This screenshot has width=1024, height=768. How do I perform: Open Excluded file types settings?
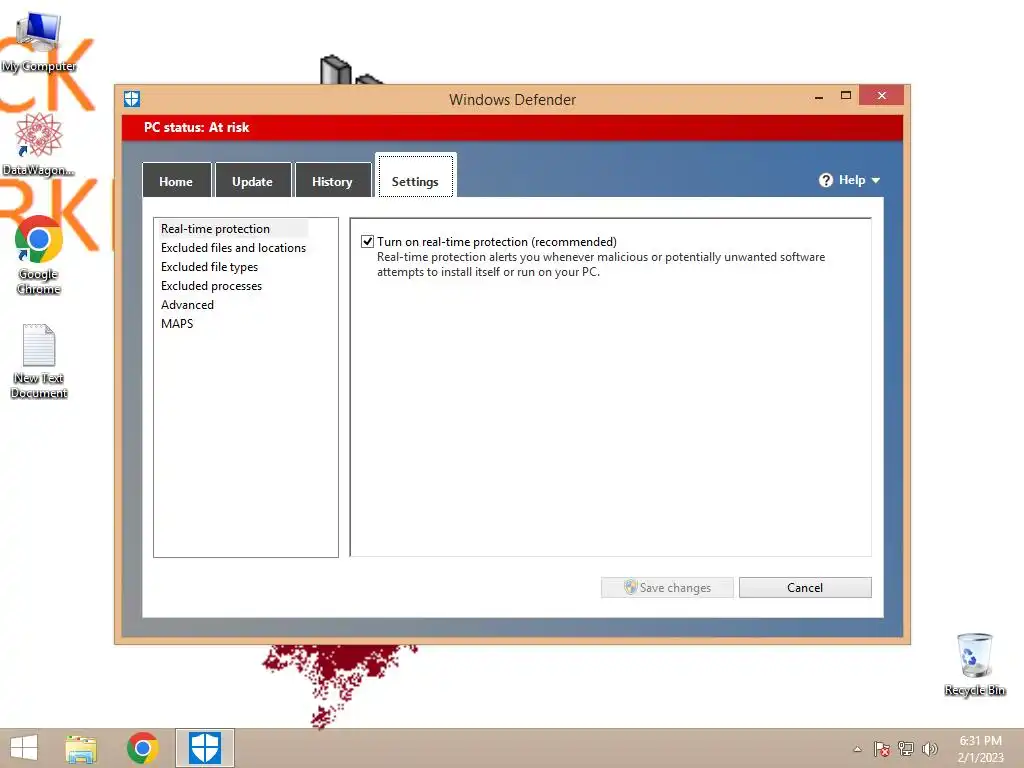(209, 266)
